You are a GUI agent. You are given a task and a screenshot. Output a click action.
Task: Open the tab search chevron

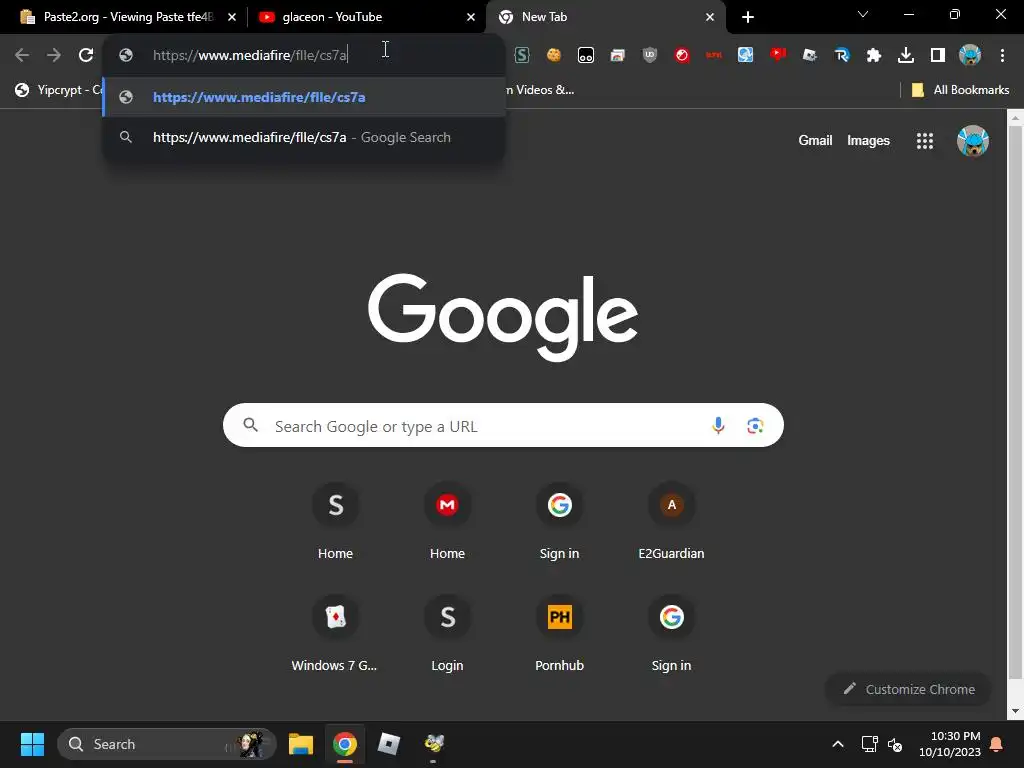pos(863,14)
